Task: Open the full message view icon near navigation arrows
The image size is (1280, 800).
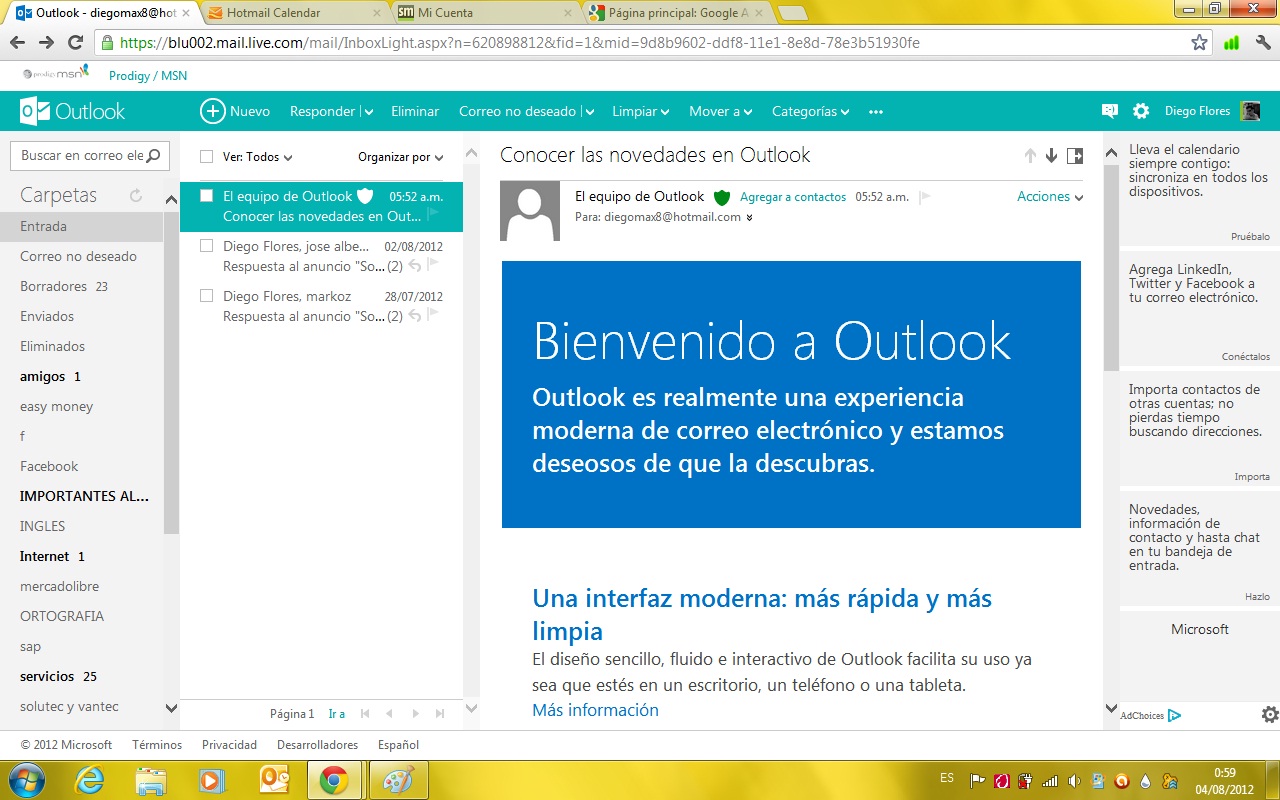Action: (x=1074, y=156)
